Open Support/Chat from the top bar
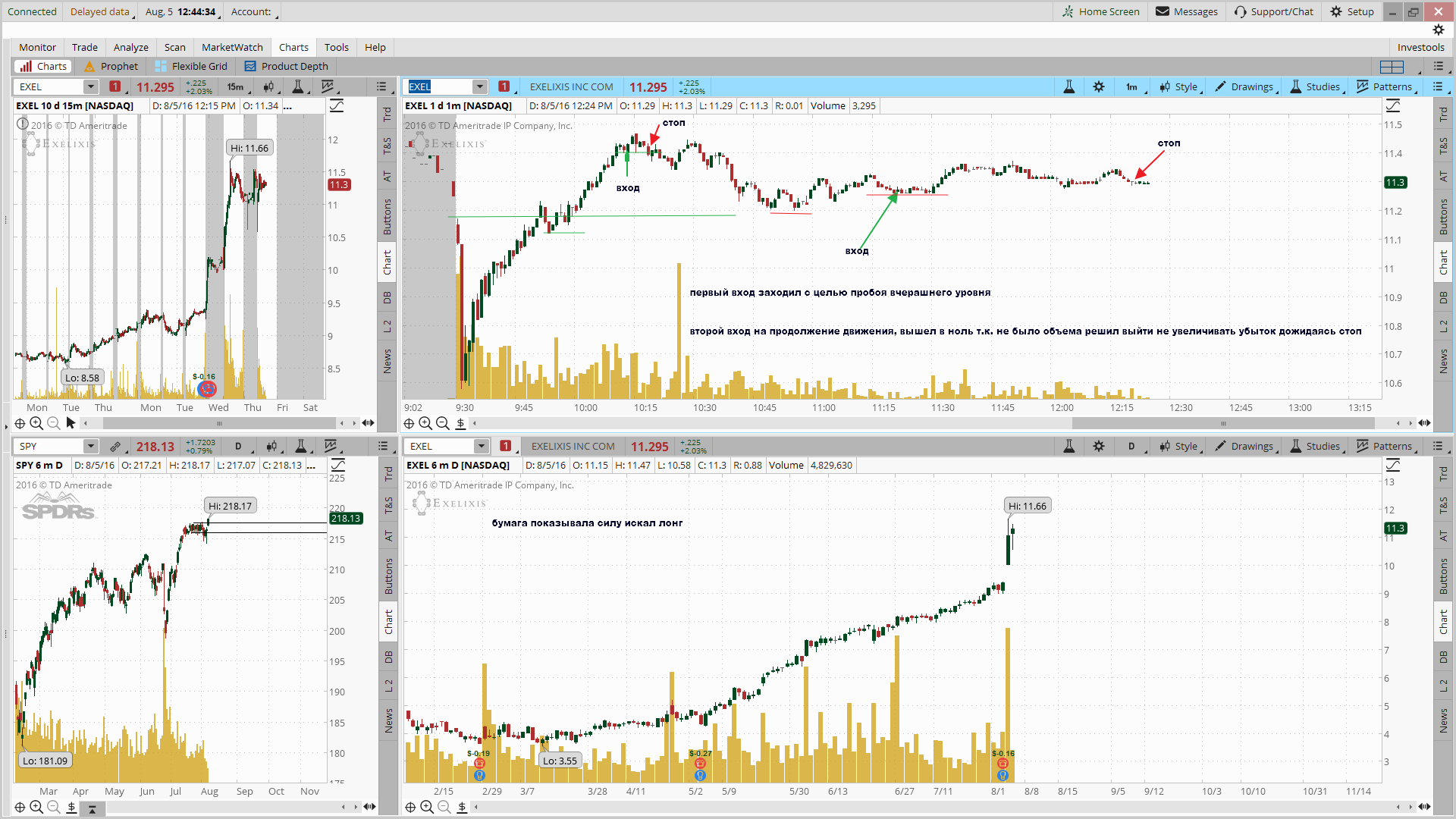 click(x=1274, y=11)
